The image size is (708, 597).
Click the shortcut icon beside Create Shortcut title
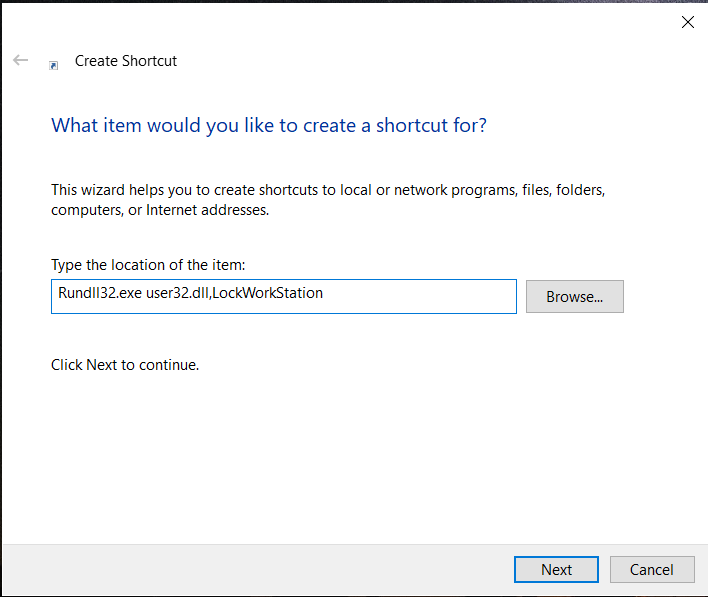click(x=54, y=64)
